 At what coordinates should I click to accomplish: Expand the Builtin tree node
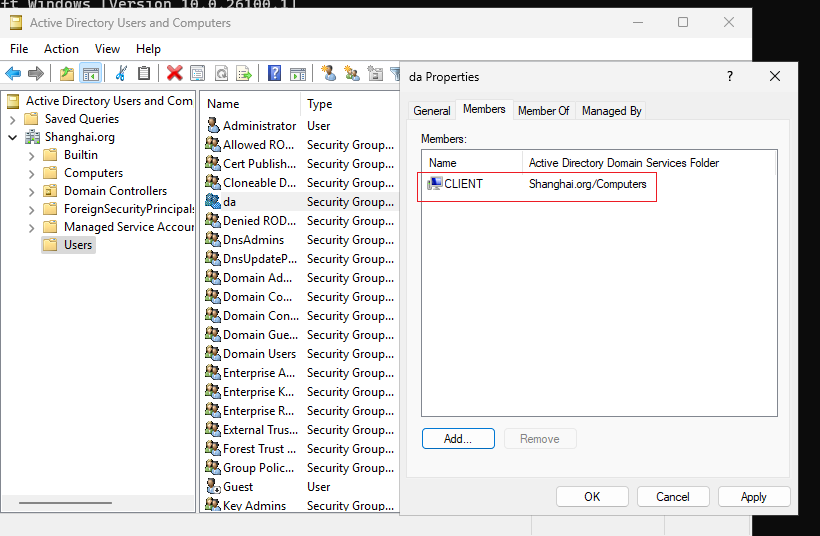click(x=31, y=155)
